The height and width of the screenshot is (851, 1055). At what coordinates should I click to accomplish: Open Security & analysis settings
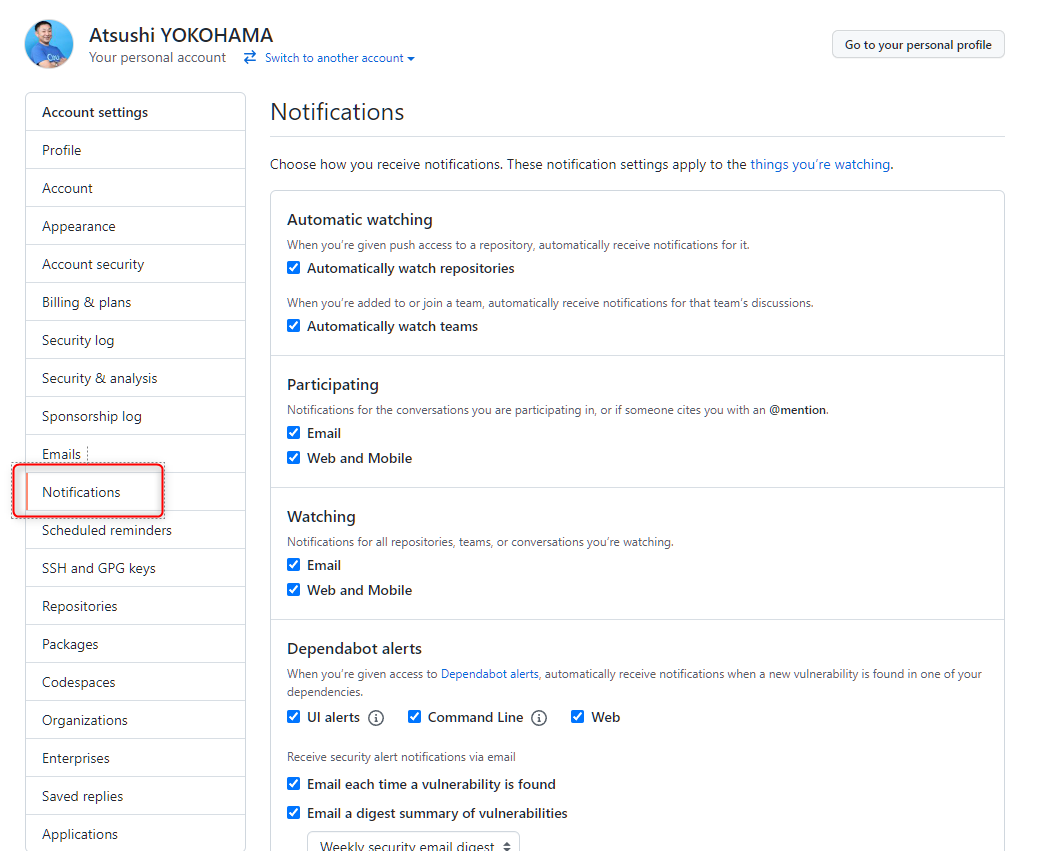click(x=135, y=378)
